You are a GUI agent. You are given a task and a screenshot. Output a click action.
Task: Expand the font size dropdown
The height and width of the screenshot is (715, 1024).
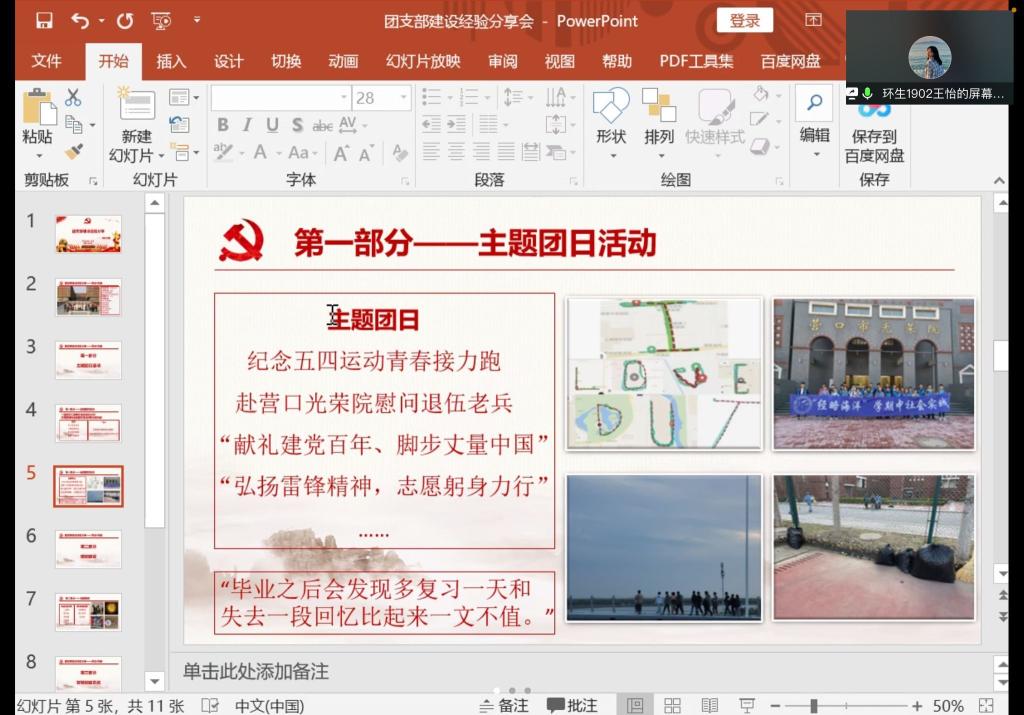[404, 98]
